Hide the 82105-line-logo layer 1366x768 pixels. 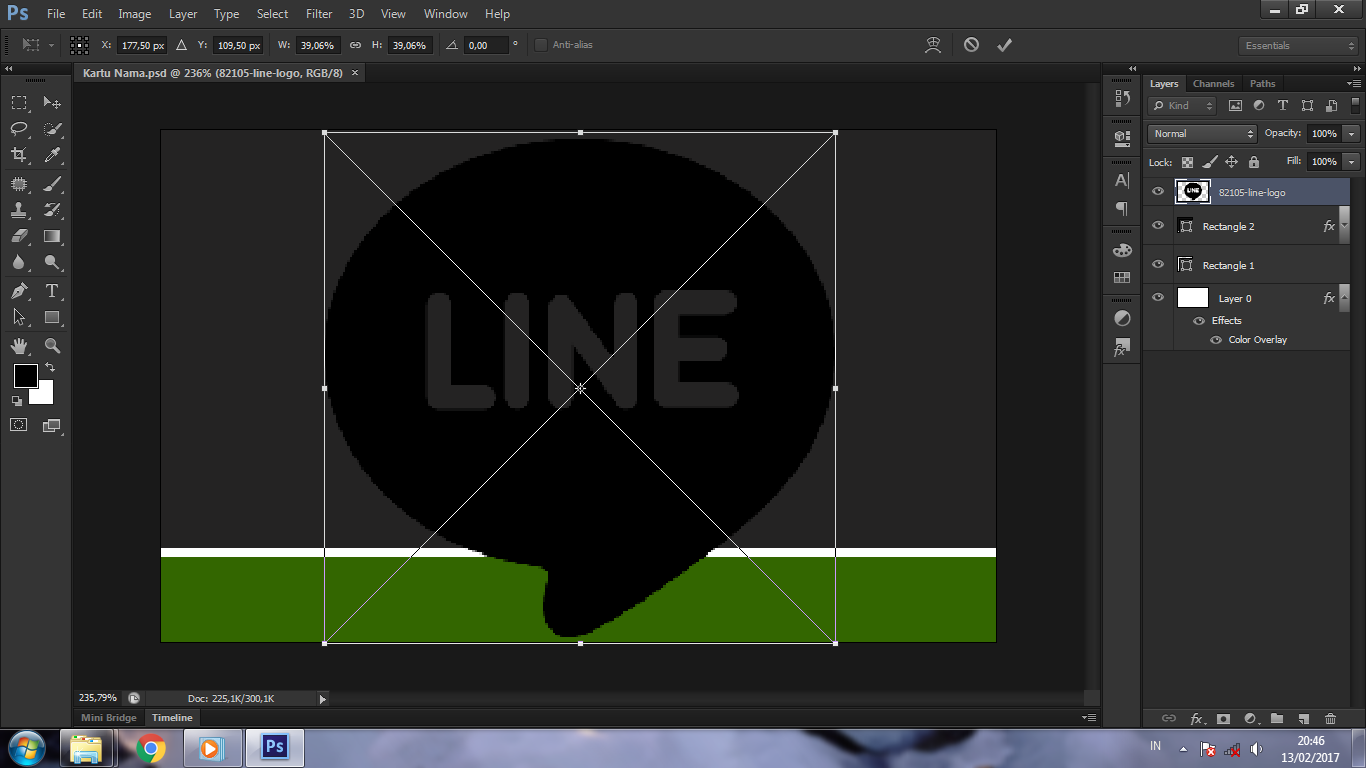1158,191
